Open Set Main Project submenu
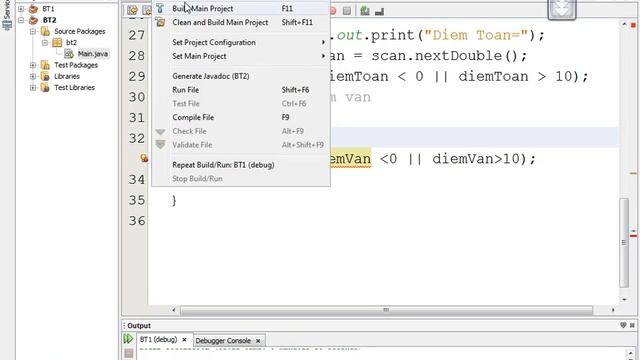640x360 pixels. pos(241,56)
